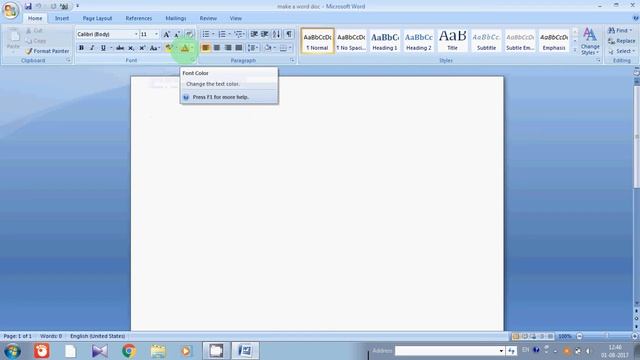This screenshot has width=640, height=360.
Task: Click the zoom slider handle
Action: (x=607, y=336)
